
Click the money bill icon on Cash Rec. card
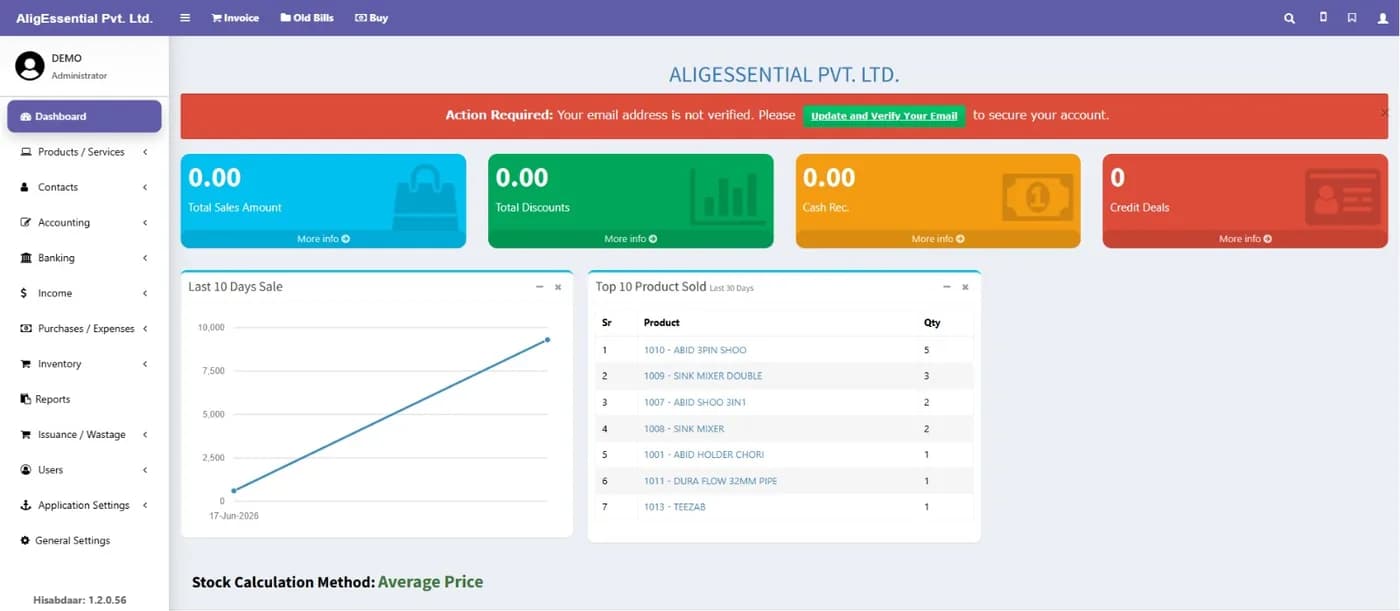tap(1037, 197)
